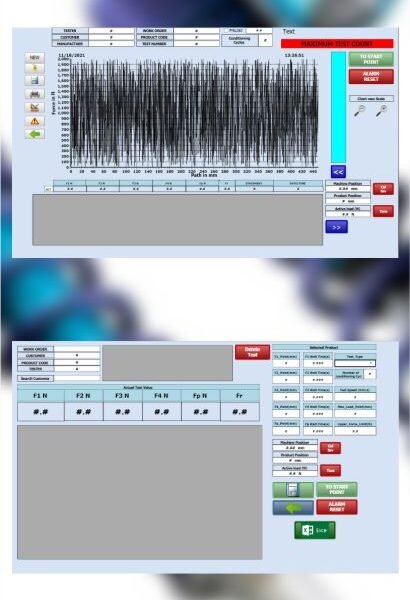Click the lower red Tare button
Image resolution: width=410 pixels, height=600 pixels.
(x=330, y=470)
